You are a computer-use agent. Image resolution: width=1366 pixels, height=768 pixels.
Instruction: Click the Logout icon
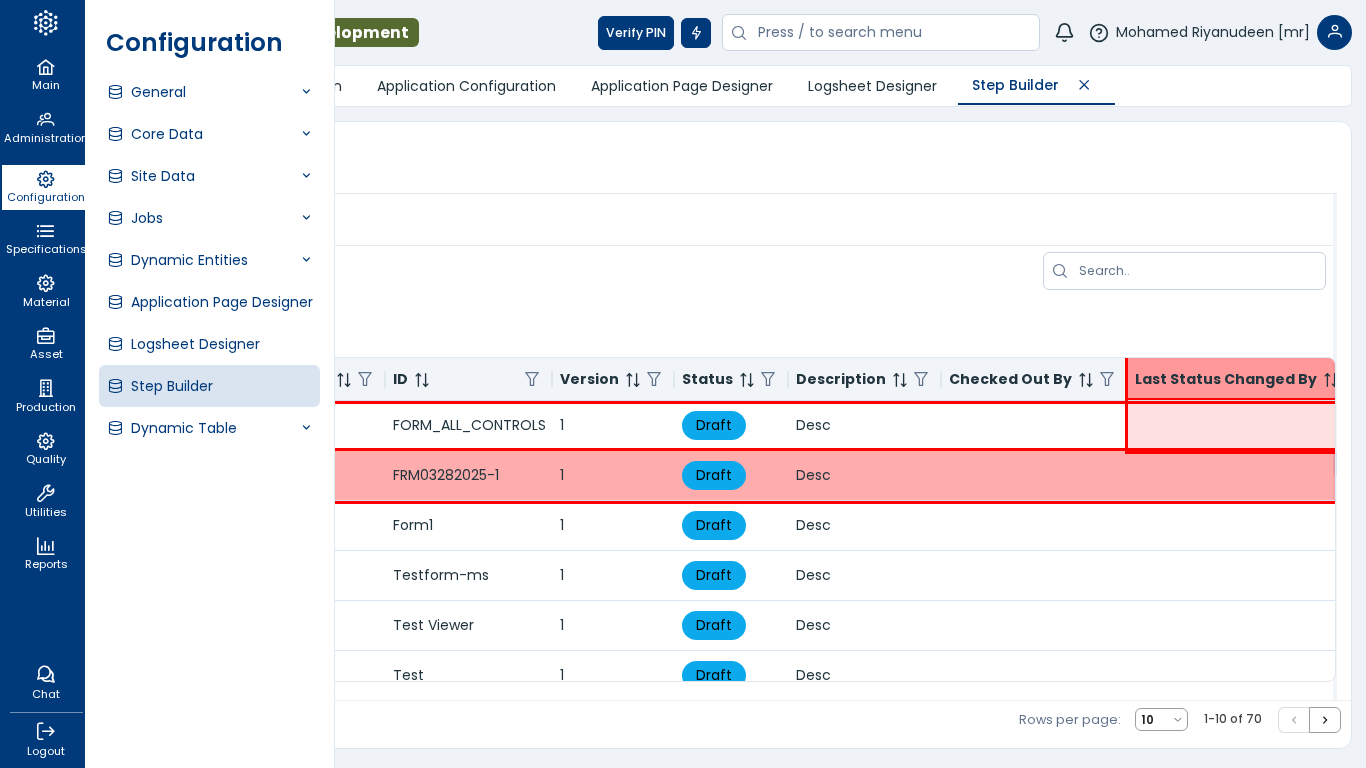point(45,739)
